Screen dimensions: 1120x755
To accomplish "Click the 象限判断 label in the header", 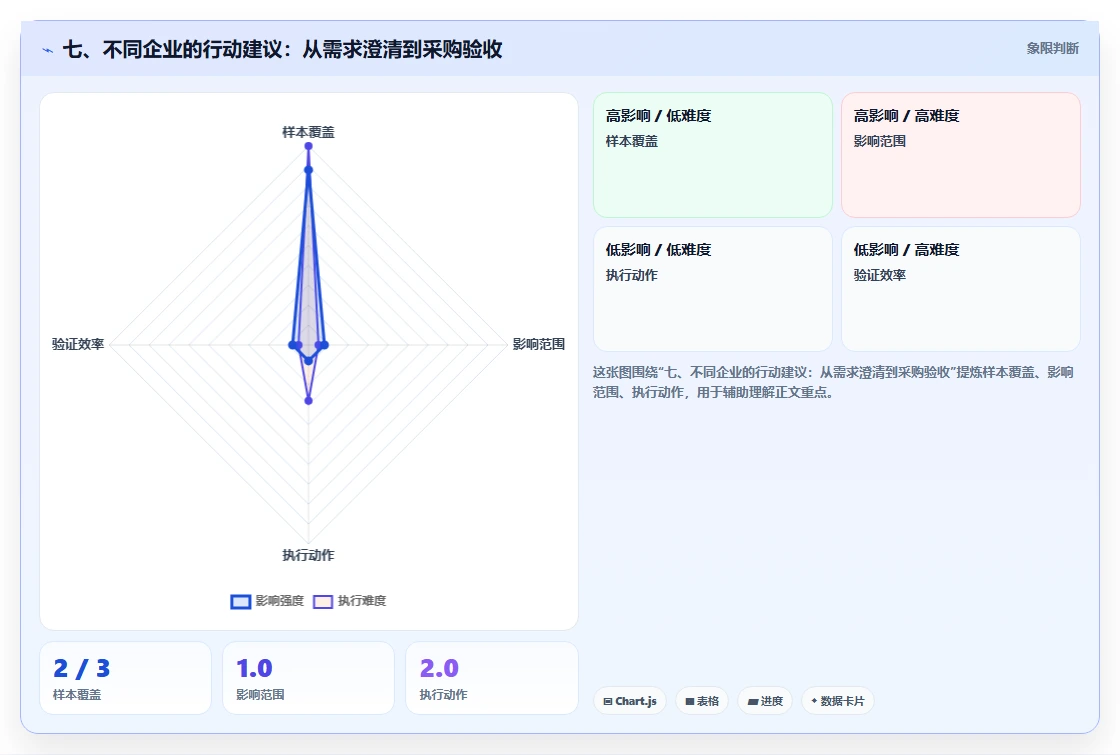I will [x=1052, y=49].
